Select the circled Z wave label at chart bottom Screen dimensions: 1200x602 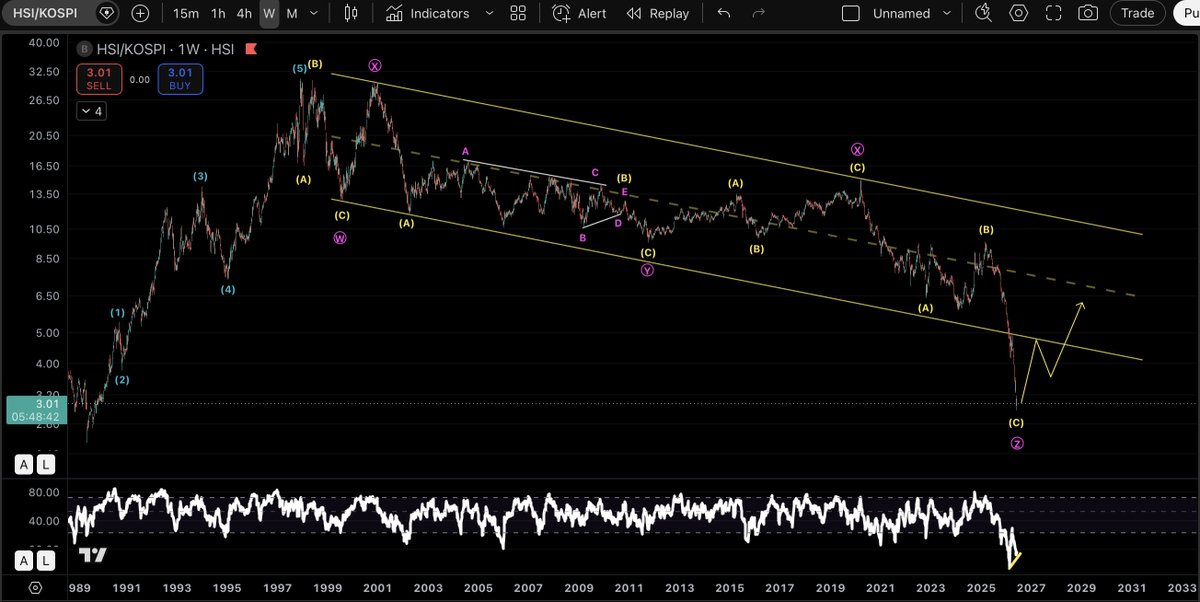tap(1017, 443)
